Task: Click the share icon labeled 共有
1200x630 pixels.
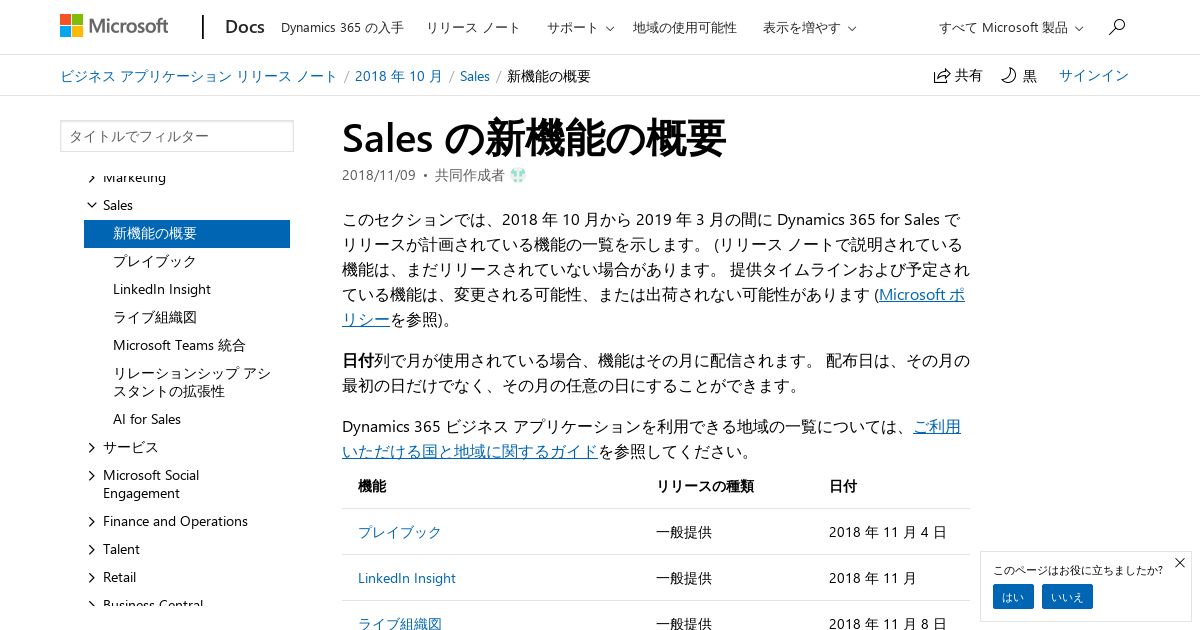Action: point(958,76)
